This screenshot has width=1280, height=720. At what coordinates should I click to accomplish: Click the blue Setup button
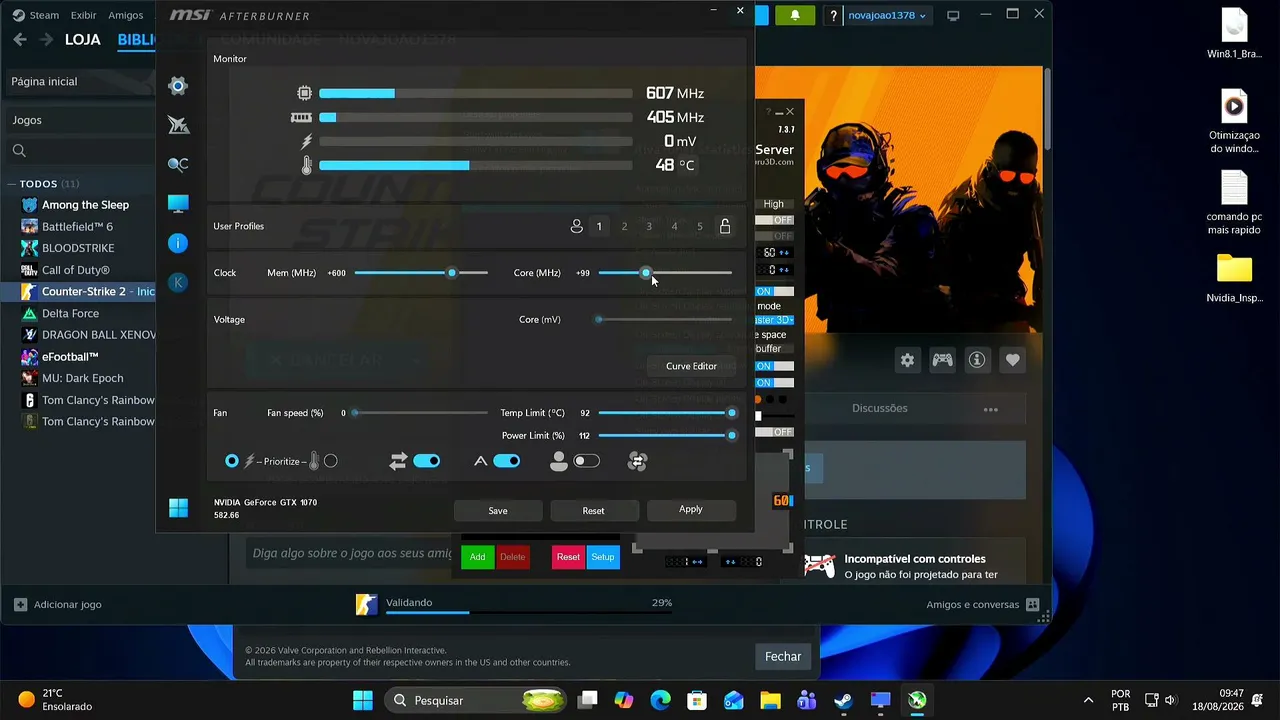click(x=603, y=557)
